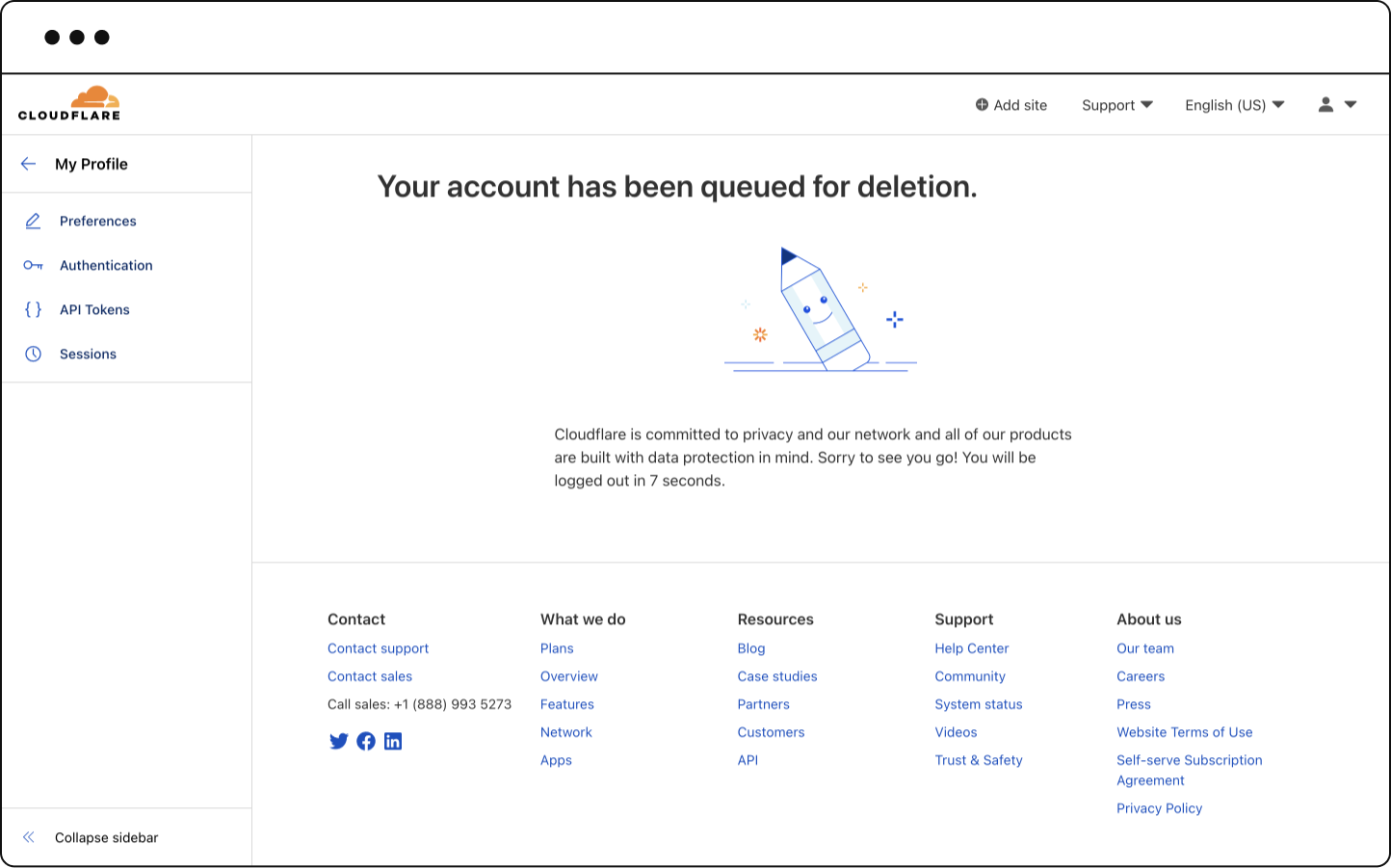Screen dimensions: 1391x868
Task: Open the Plans link
Action: coord(557,648)
